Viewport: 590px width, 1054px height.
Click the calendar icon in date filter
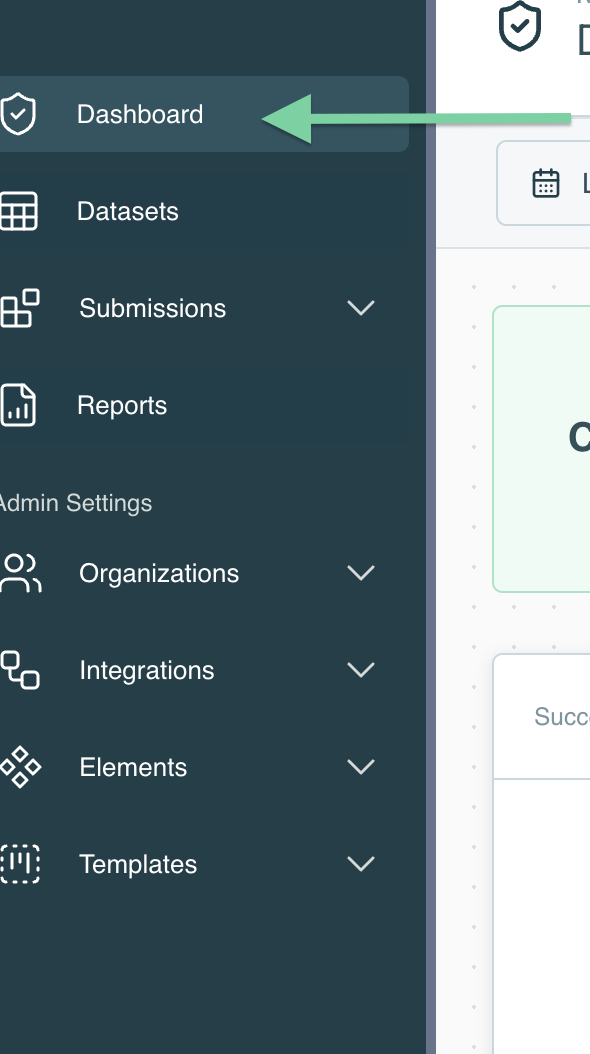coord(546,183)
